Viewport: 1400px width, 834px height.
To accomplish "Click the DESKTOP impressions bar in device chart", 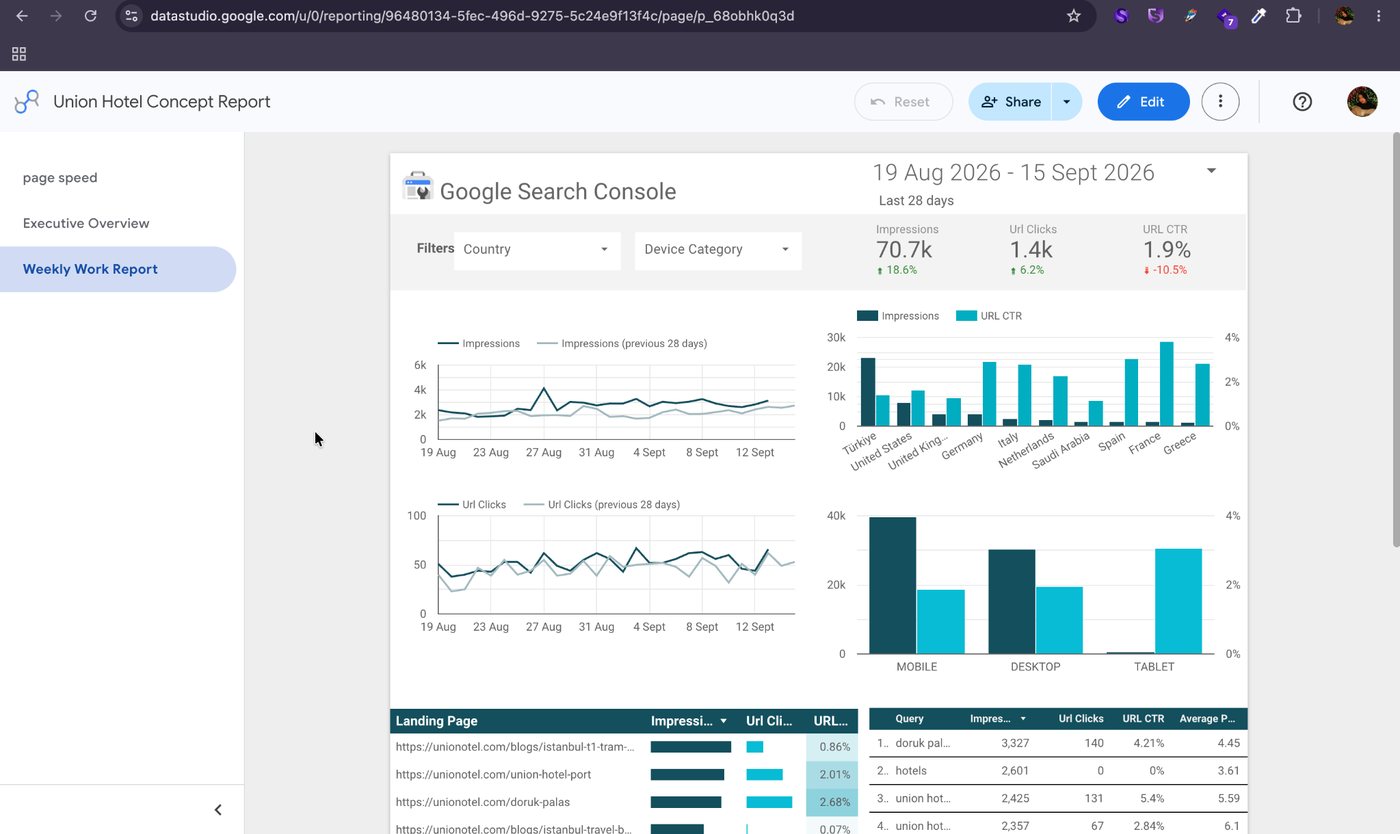I will point(1011,601).
